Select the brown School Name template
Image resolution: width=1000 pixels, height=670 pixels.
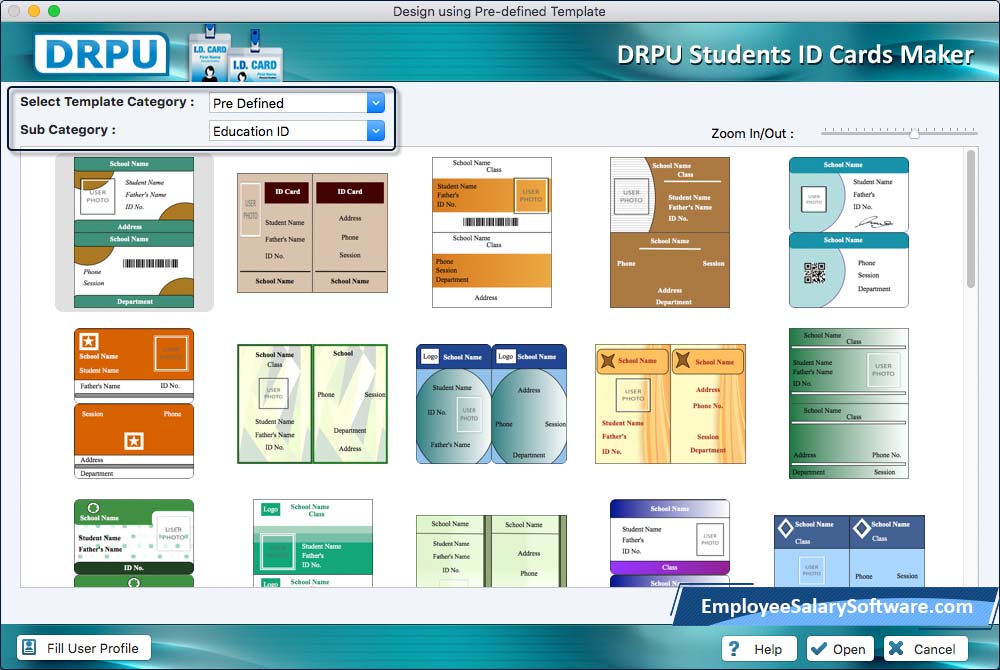[x=670, y=233]
